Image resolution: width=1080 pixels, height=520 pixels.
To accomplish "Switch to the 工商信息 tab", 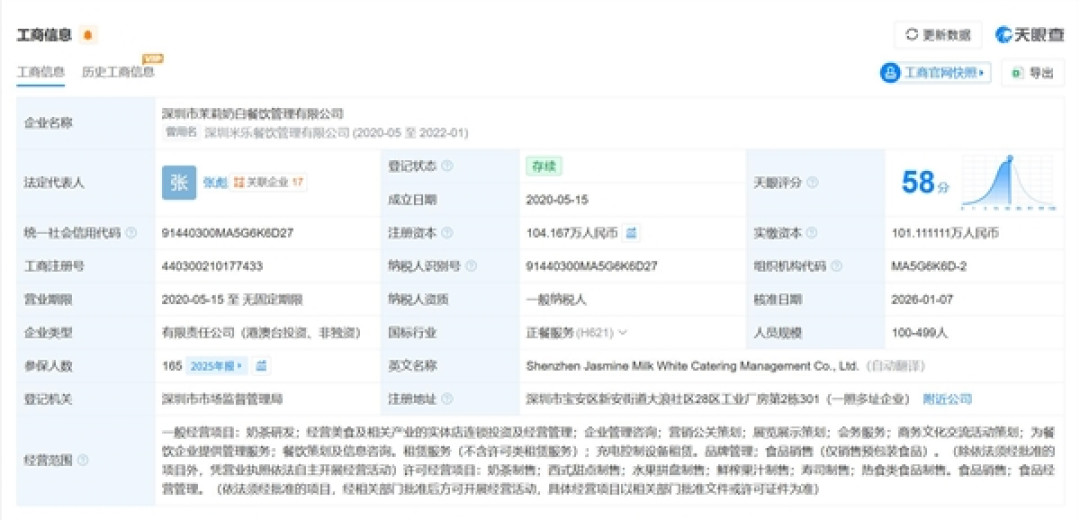I will [x=41, y=72].
